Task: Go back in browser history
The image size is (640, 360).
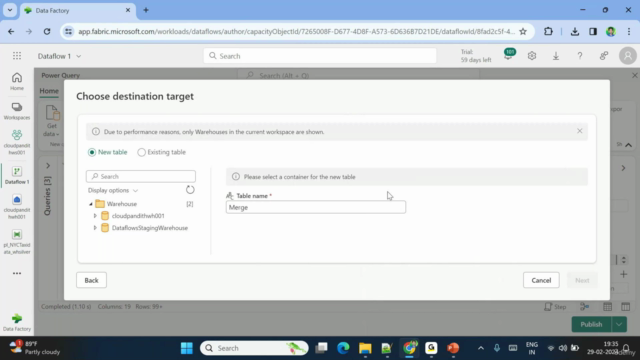Action: [11, 31]
